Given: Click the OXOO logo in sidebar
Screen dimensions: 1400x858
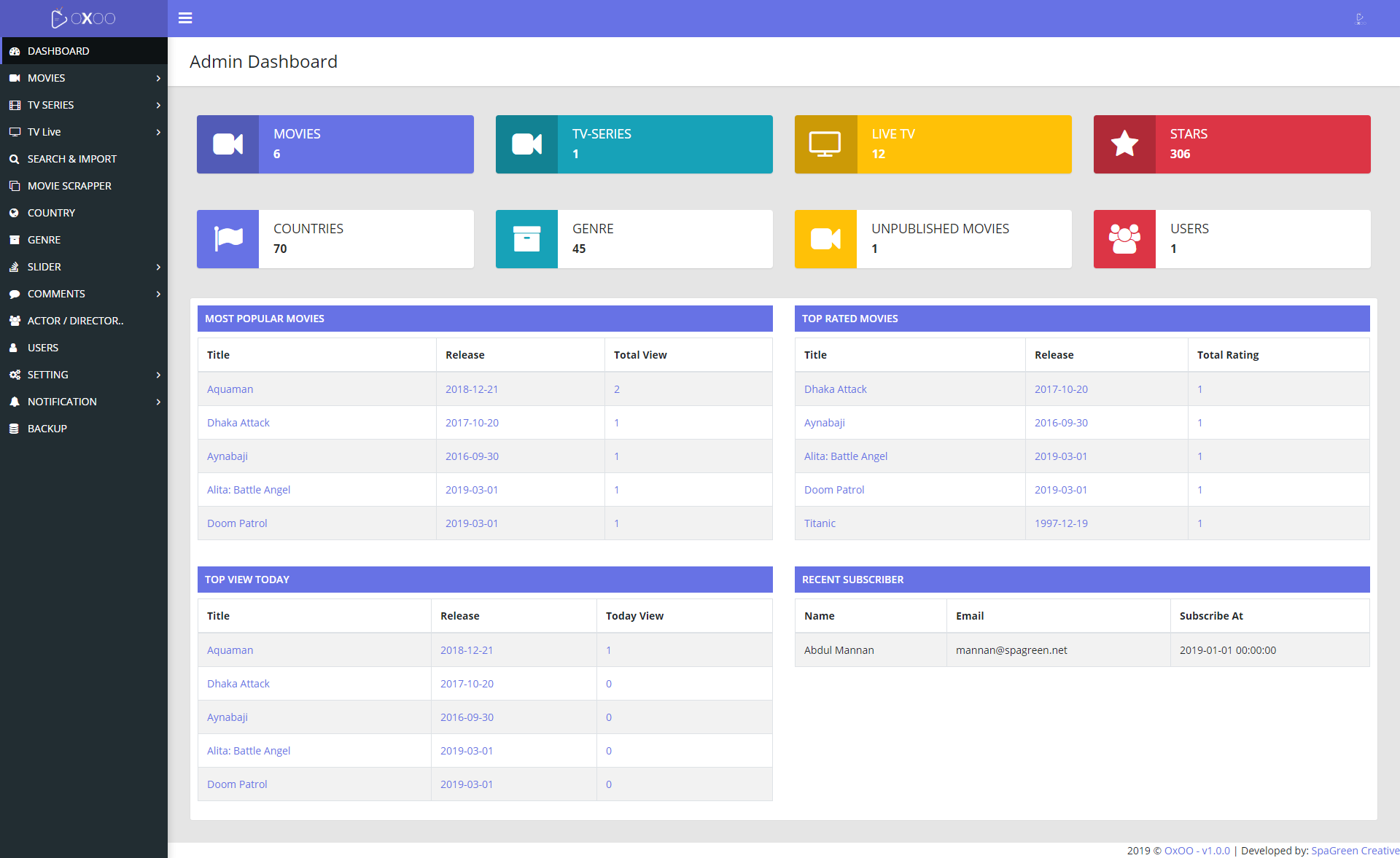Looking at the screenshot, I should [x=82, y=17].
